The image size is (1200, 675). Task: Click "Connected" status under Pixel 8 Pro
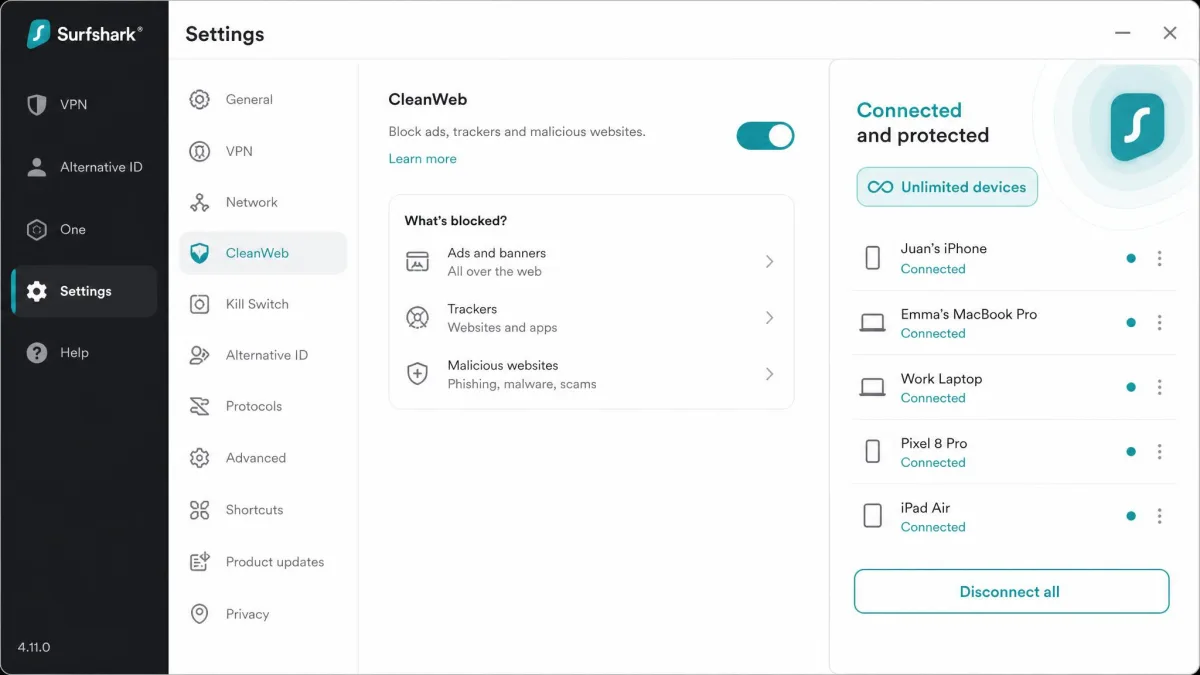pos(933,463)
